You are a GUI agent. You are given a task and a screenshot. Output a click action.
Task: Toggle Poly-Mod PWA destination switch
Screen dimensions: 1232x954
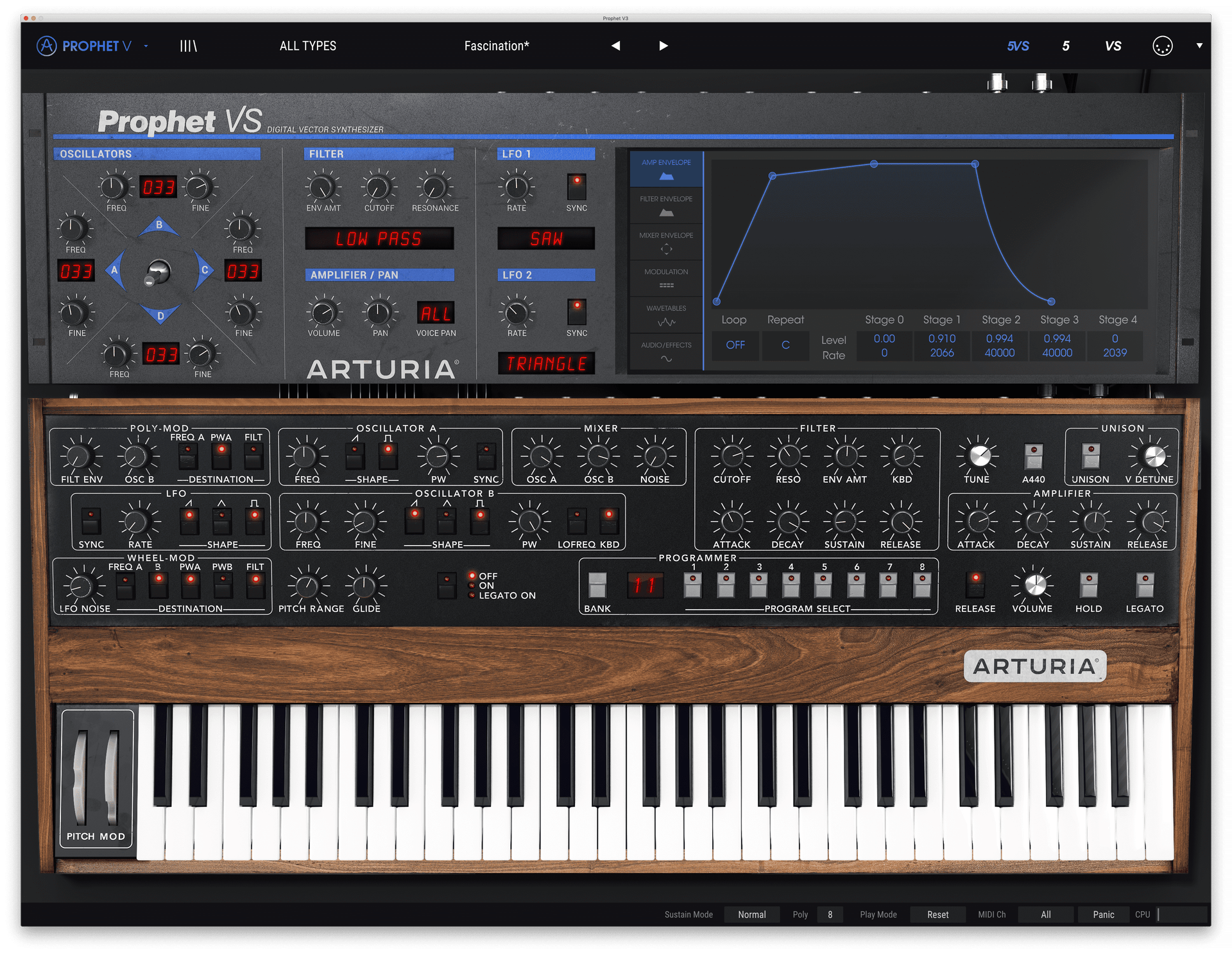(x=221, y=456)
